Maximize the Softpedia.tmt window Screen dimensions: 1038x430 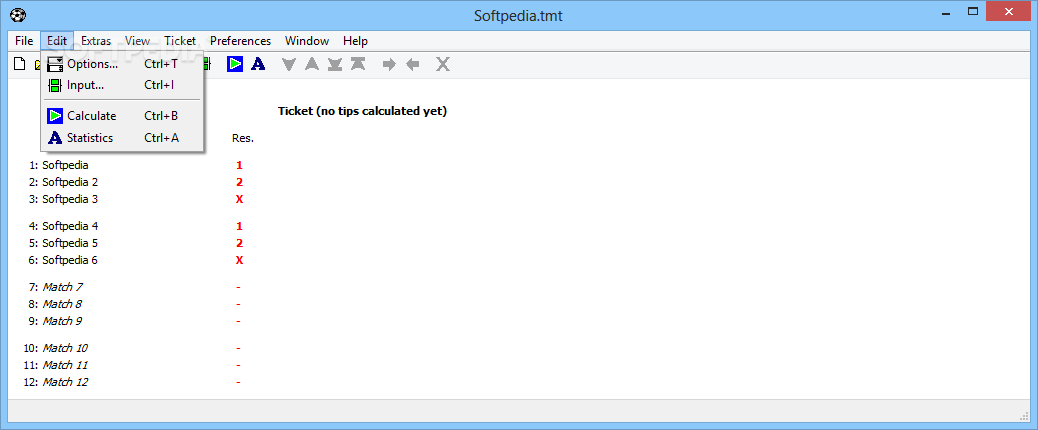point(972,11)
